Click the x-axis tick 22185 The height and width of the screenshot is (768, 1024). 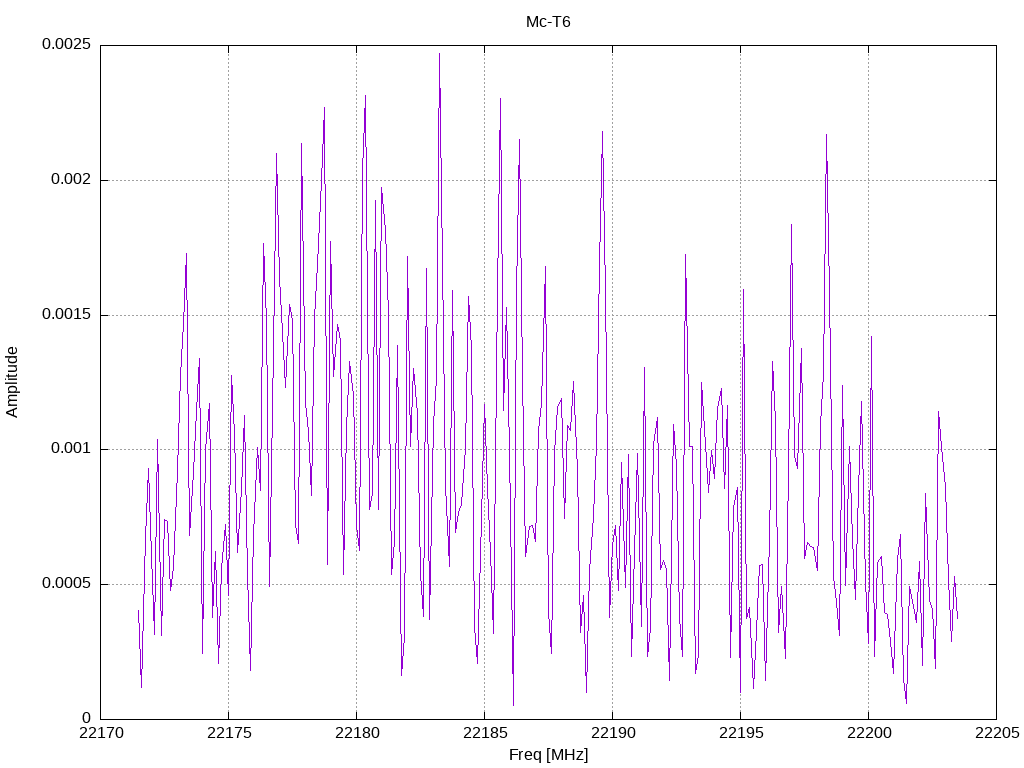485,733
